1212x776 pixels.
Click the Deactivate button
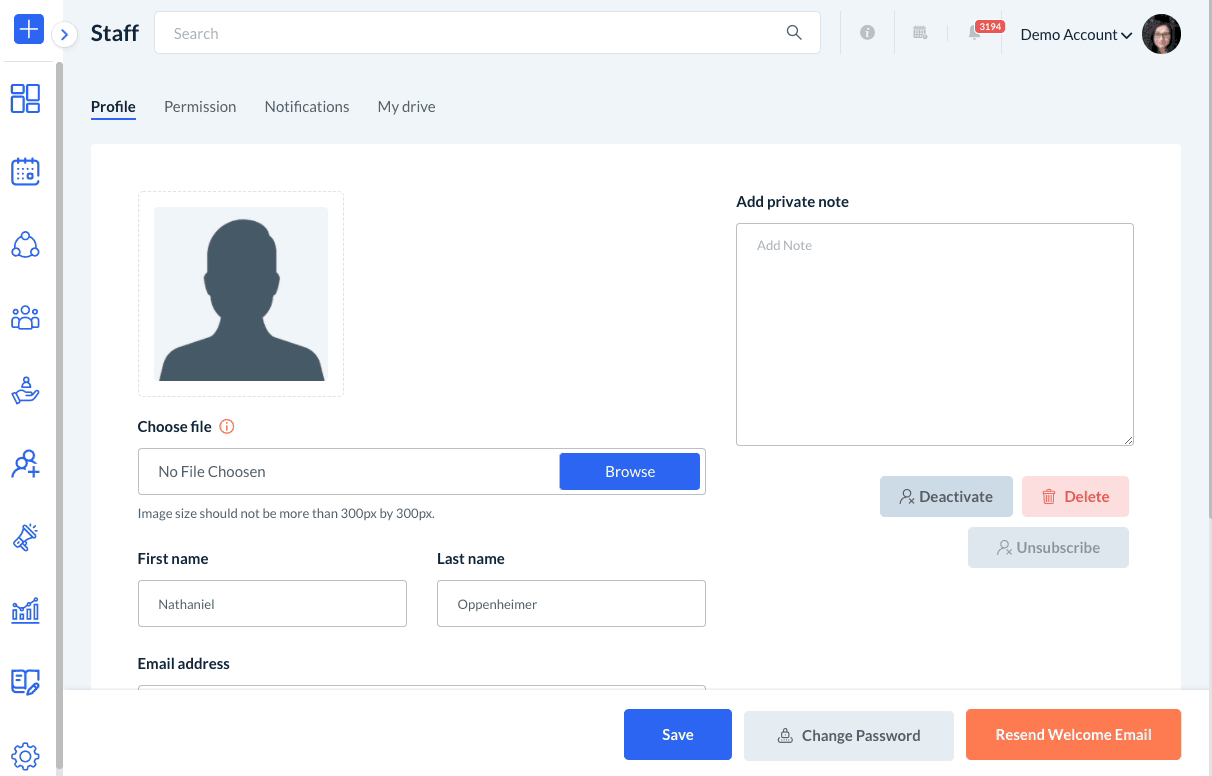coord(946,496)
